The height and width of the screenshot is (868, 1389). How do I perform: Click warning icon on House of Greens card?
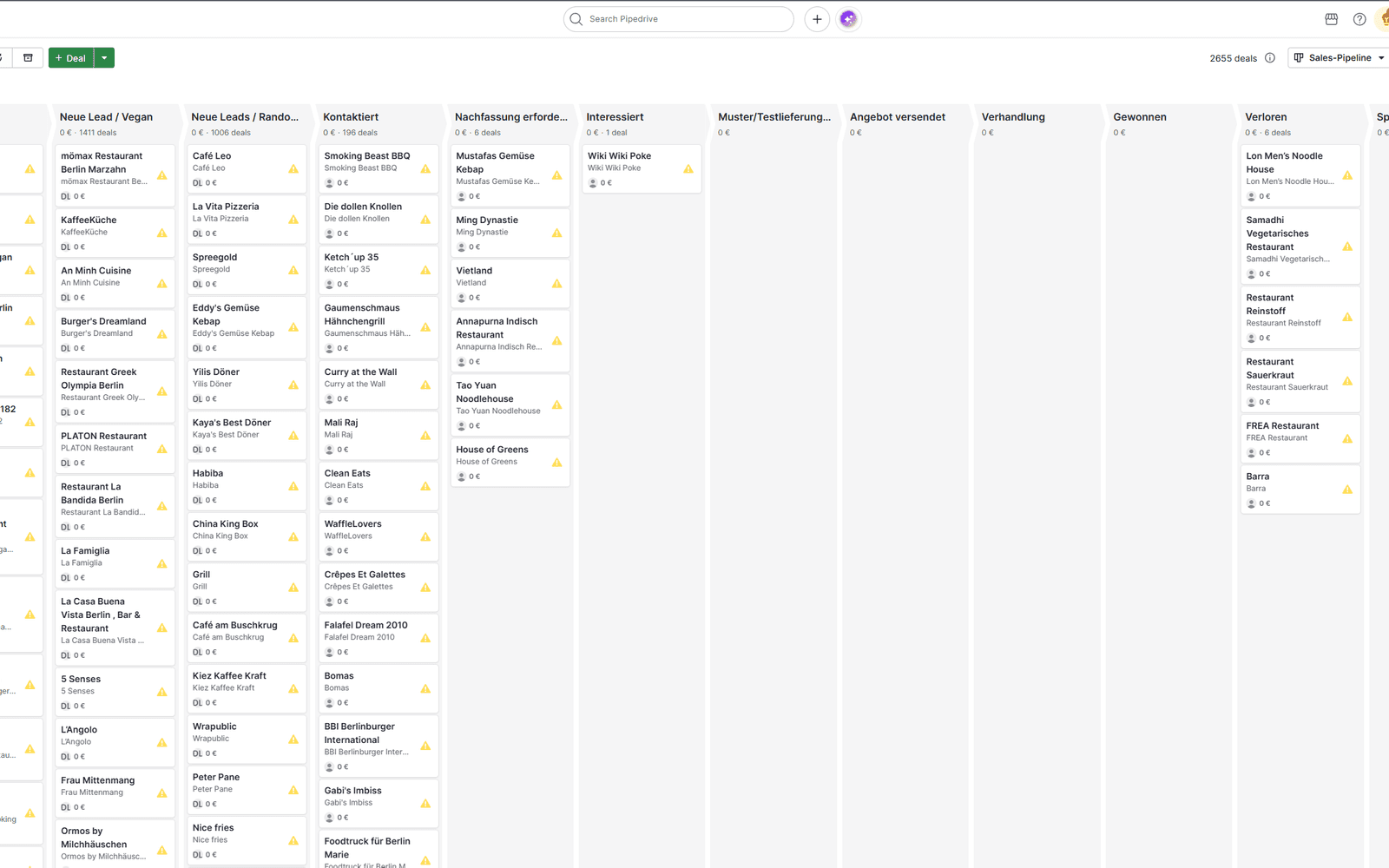557,463
